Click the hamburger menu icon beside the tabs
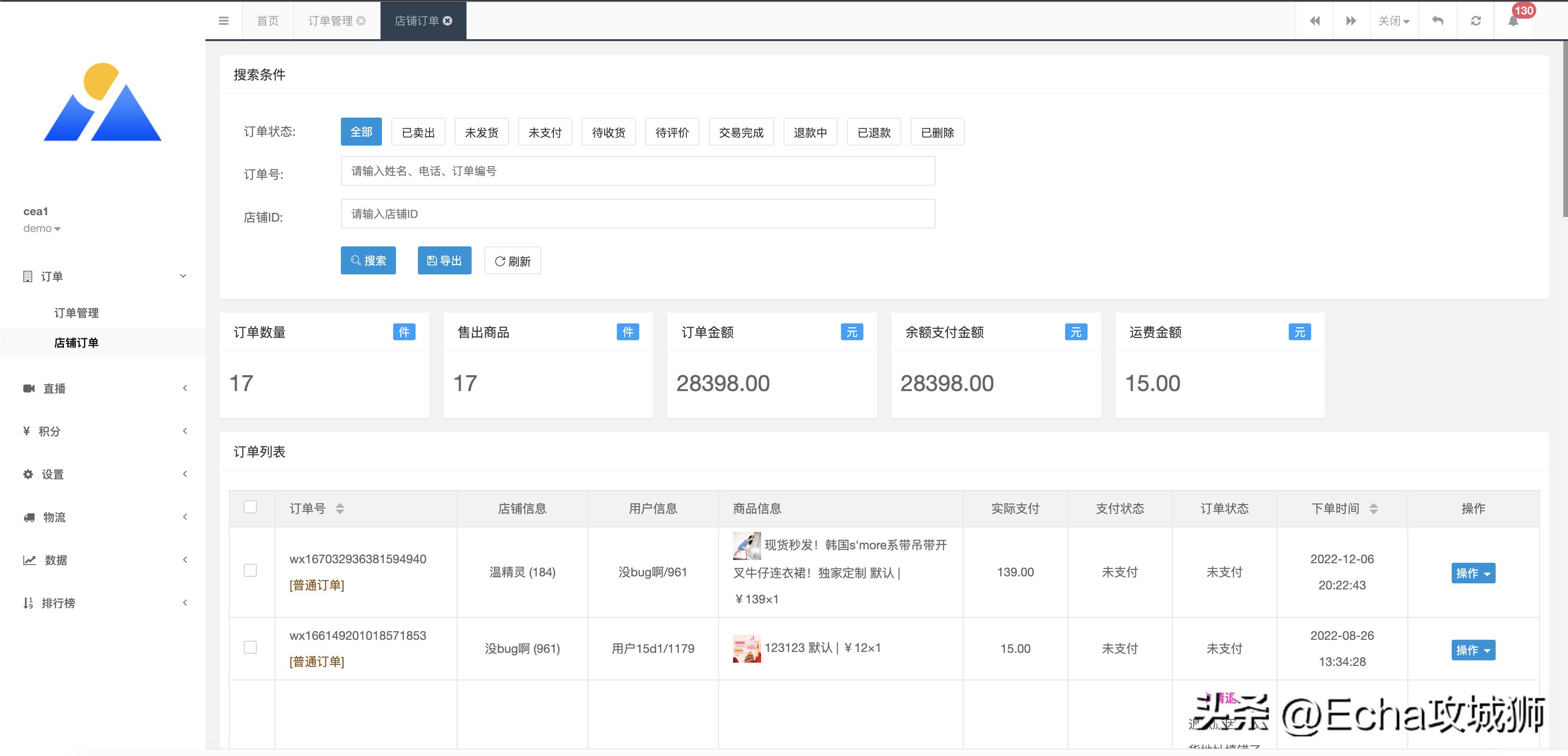 224,20
